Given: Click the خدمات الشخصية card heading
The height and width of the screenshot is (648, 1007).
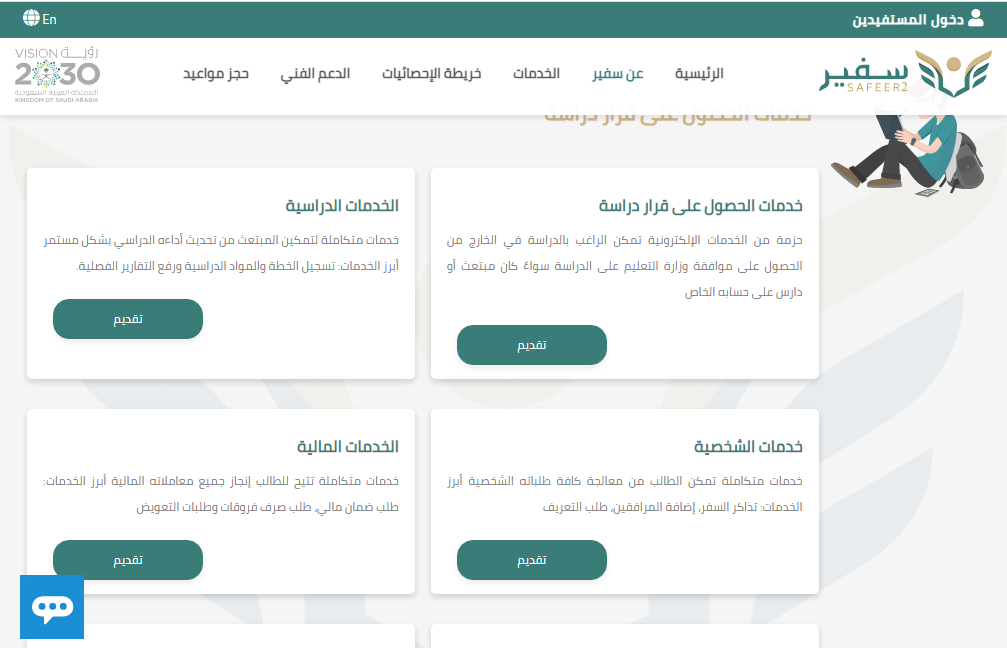Looking at the screenshot, I should [748, 447].
